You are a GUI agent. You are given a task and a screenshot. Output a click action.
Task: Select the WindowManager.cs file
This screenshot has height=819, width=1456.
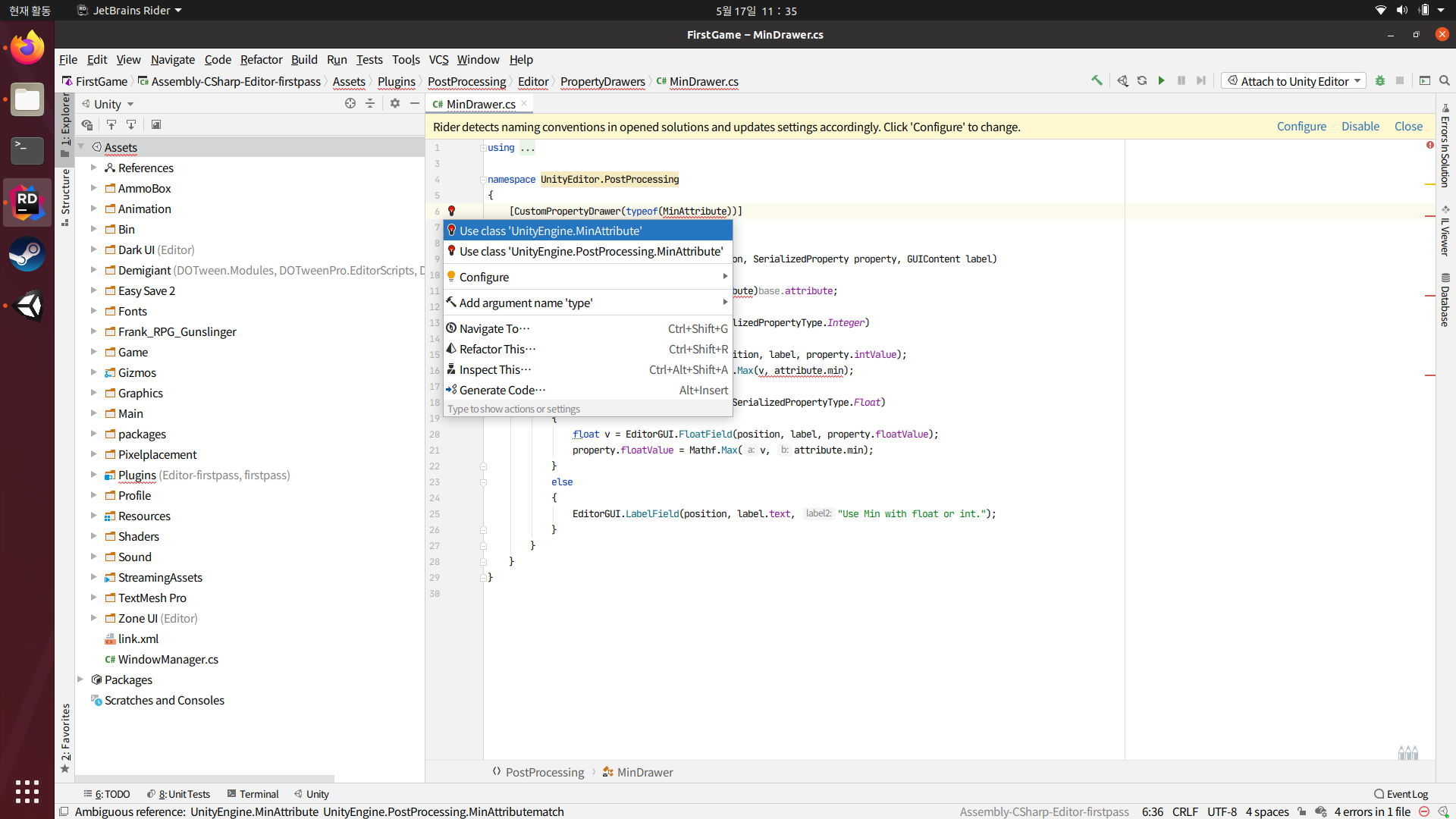[x=168, y=659]
